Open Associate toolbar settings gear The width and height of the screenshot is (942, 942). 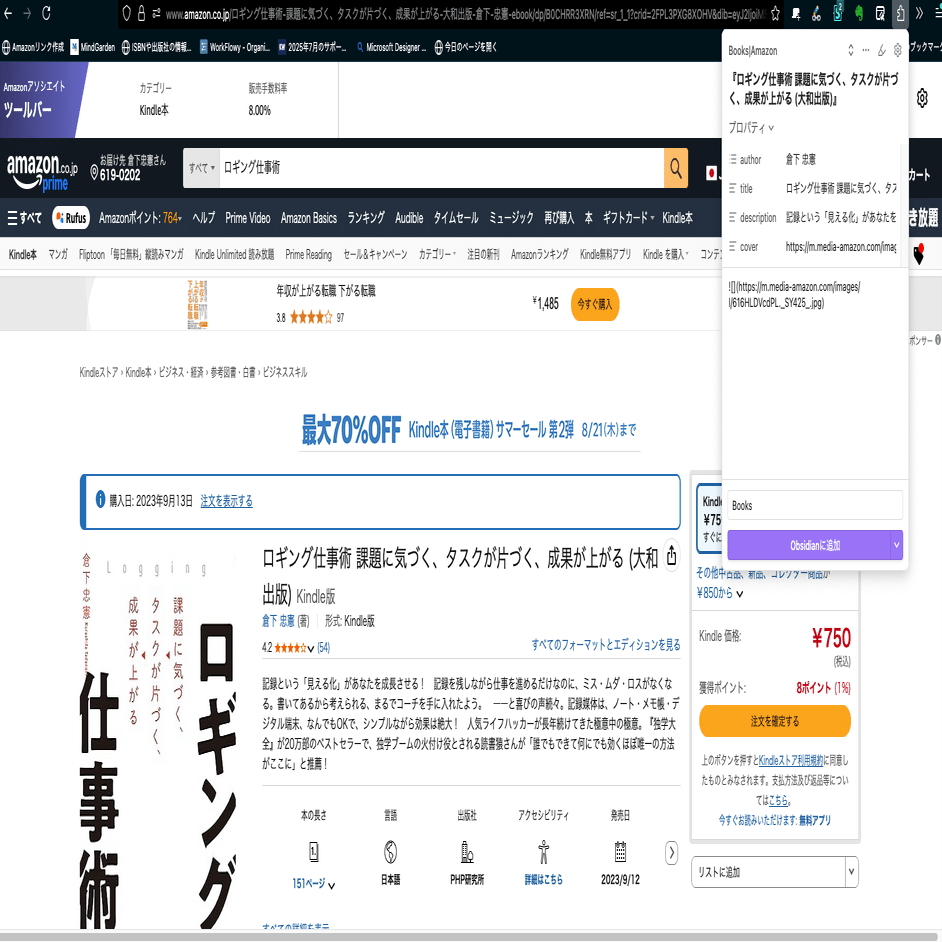point(922,98)
